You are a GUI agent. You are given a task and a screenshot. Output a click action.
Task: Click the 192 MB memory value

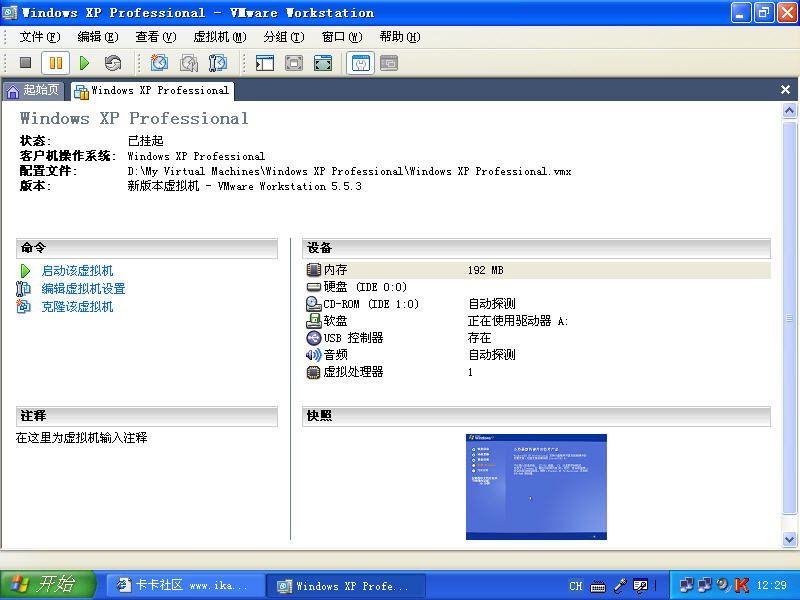[485, 270]
